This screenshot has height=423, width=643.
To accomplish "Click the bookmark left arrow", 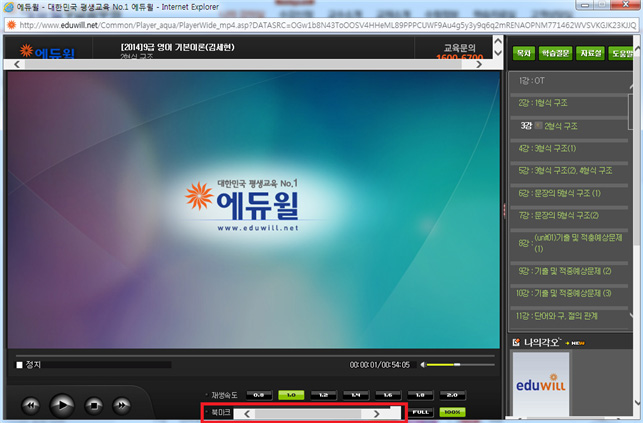I will (248, 413).
